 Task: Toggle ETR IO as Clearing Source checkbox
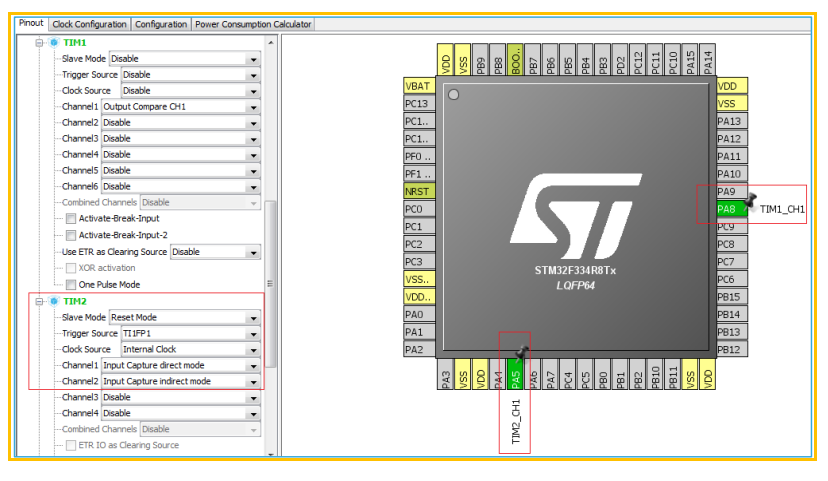tap(71, 445)
